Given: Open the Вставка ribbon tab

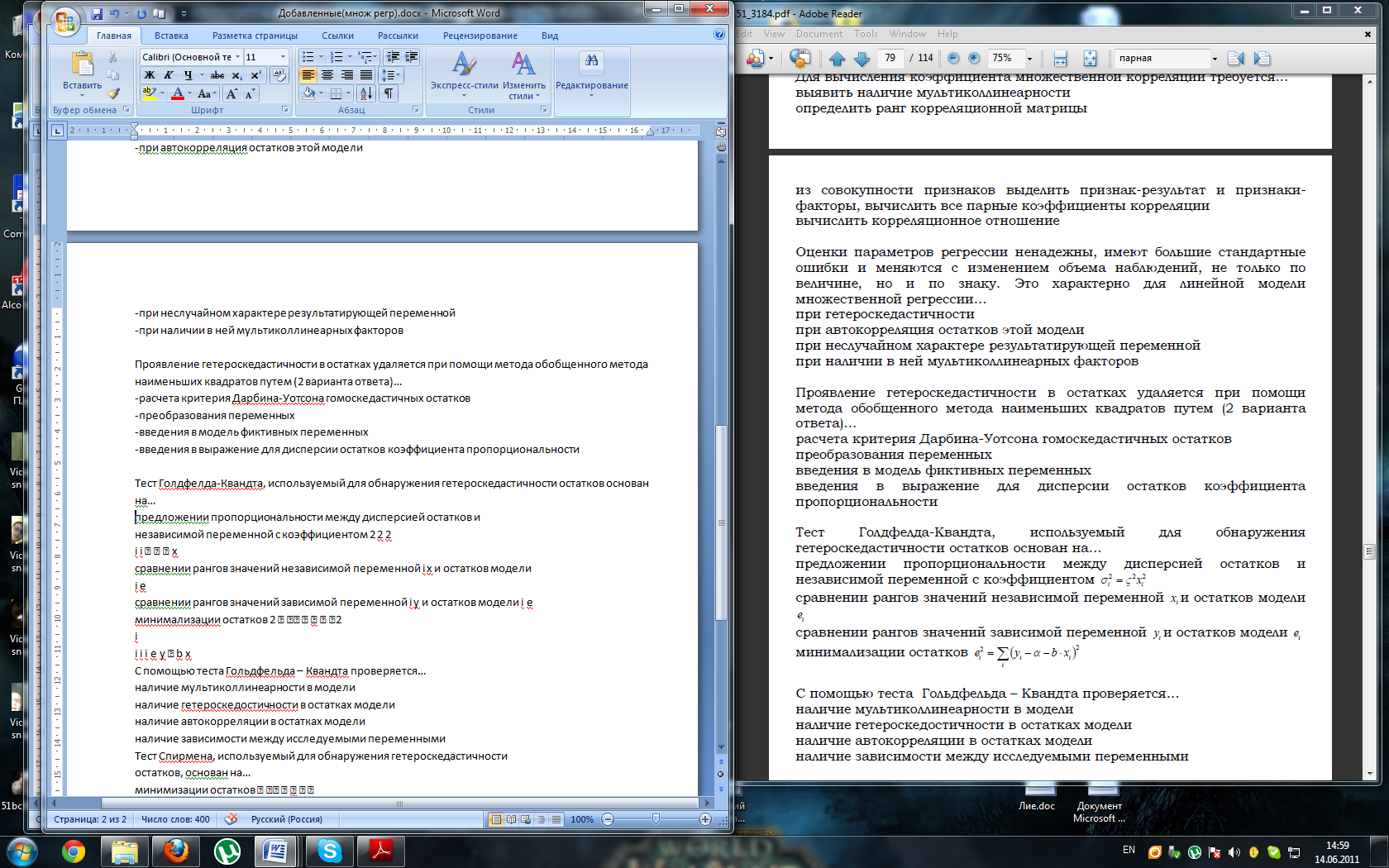Looking at the screenshot, I should [171, 36].
